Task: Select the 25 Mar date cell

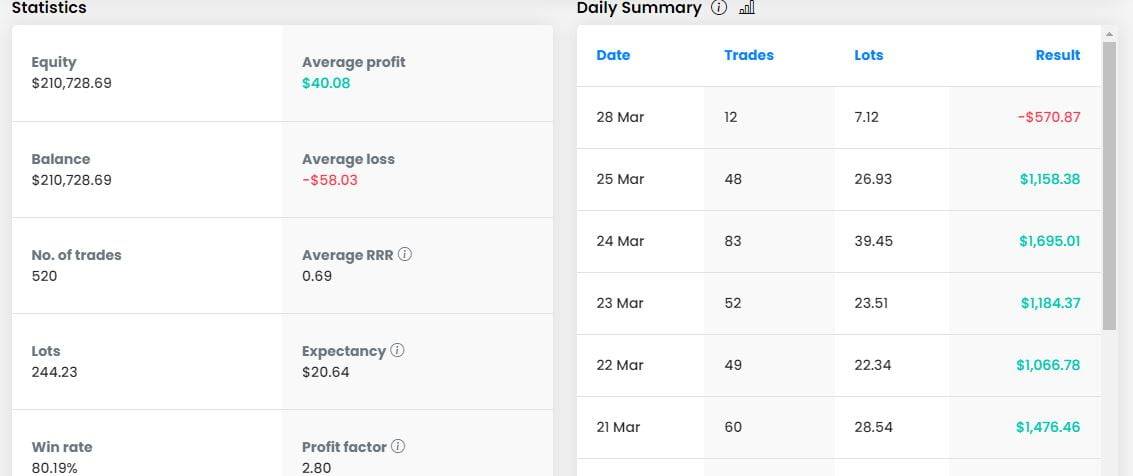Action: click(x=620, y=179)
